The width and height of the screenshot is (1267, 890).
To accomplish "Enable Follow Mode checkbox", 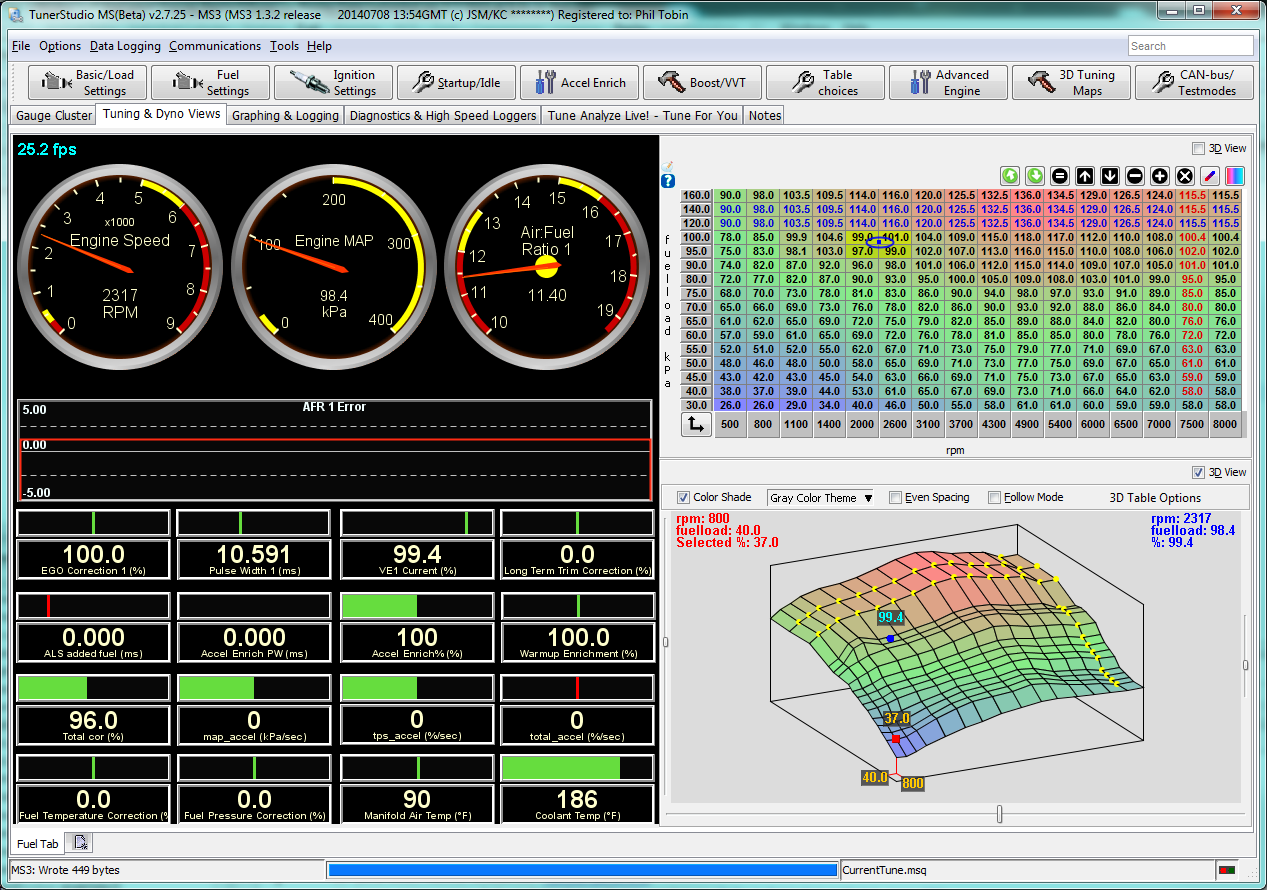I will click(994, 497).
